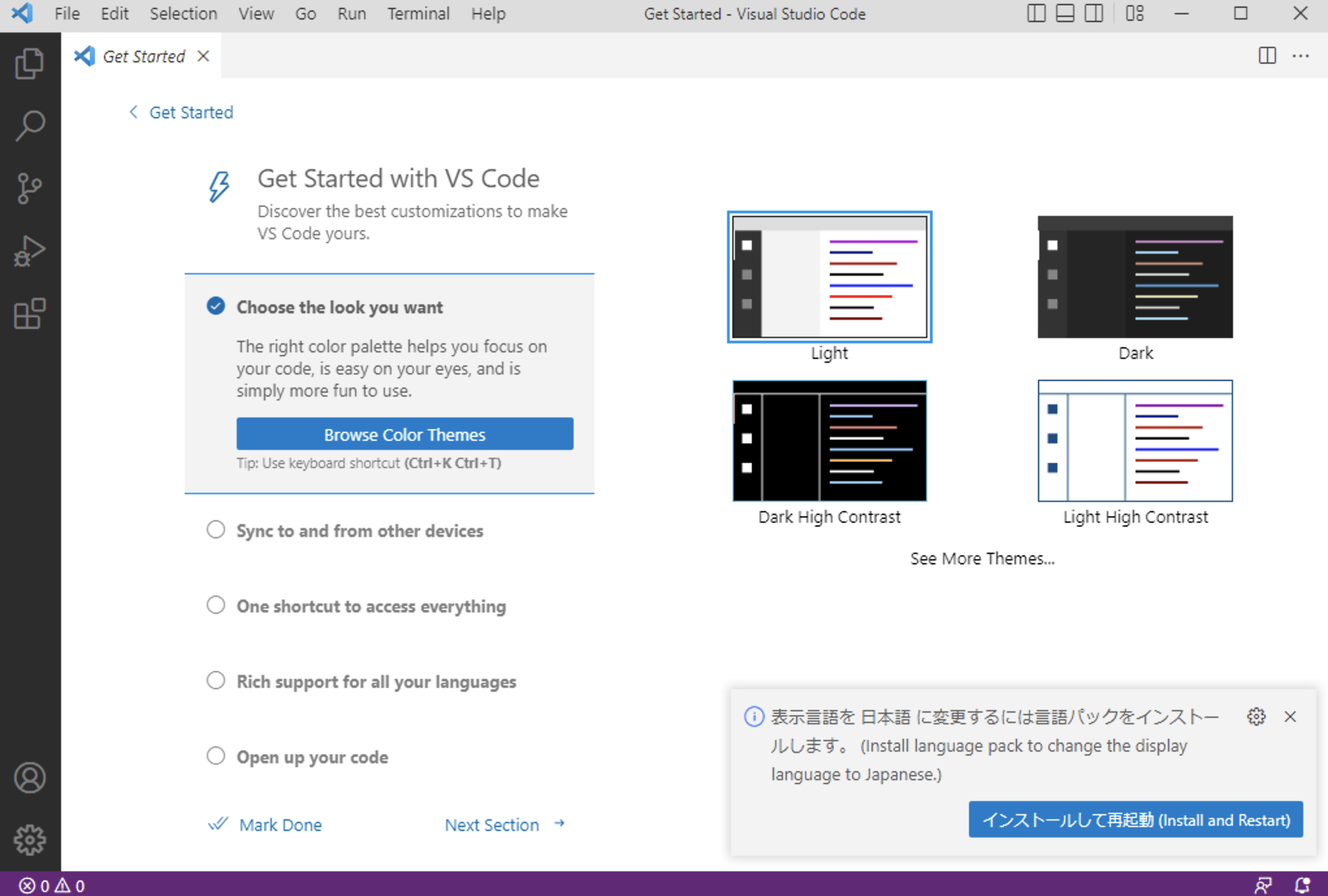Open the Selection menu
This screenshot has width=1328, height=896.
[183, 14]
